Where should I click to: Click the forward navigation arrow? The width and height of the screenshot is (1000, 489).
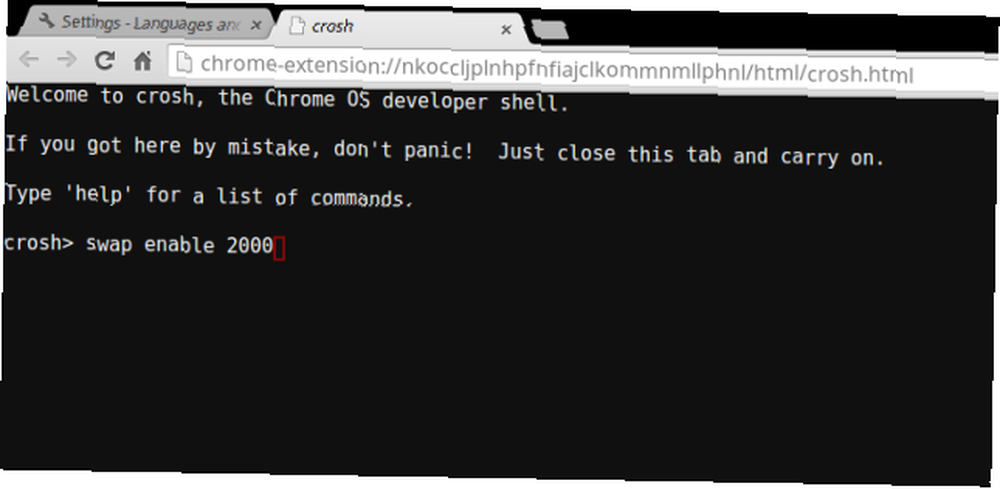[66, 61]
